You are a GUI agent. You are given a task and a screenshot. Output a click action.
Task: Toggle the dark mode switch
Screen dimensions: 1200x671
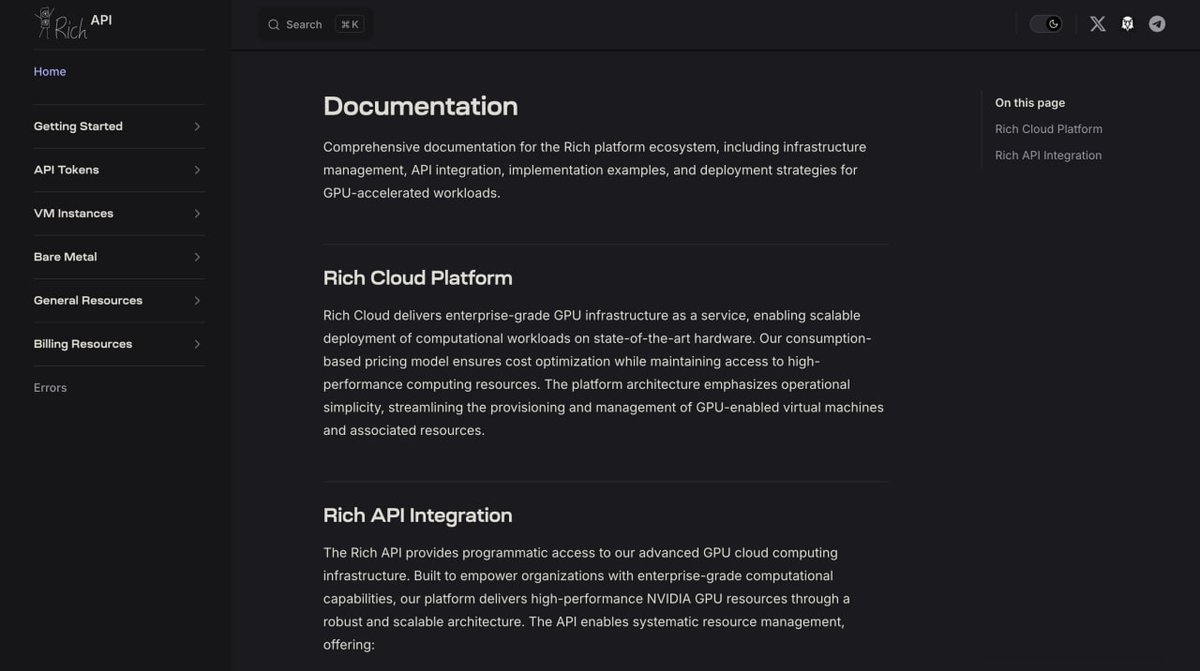(1046, 24)
